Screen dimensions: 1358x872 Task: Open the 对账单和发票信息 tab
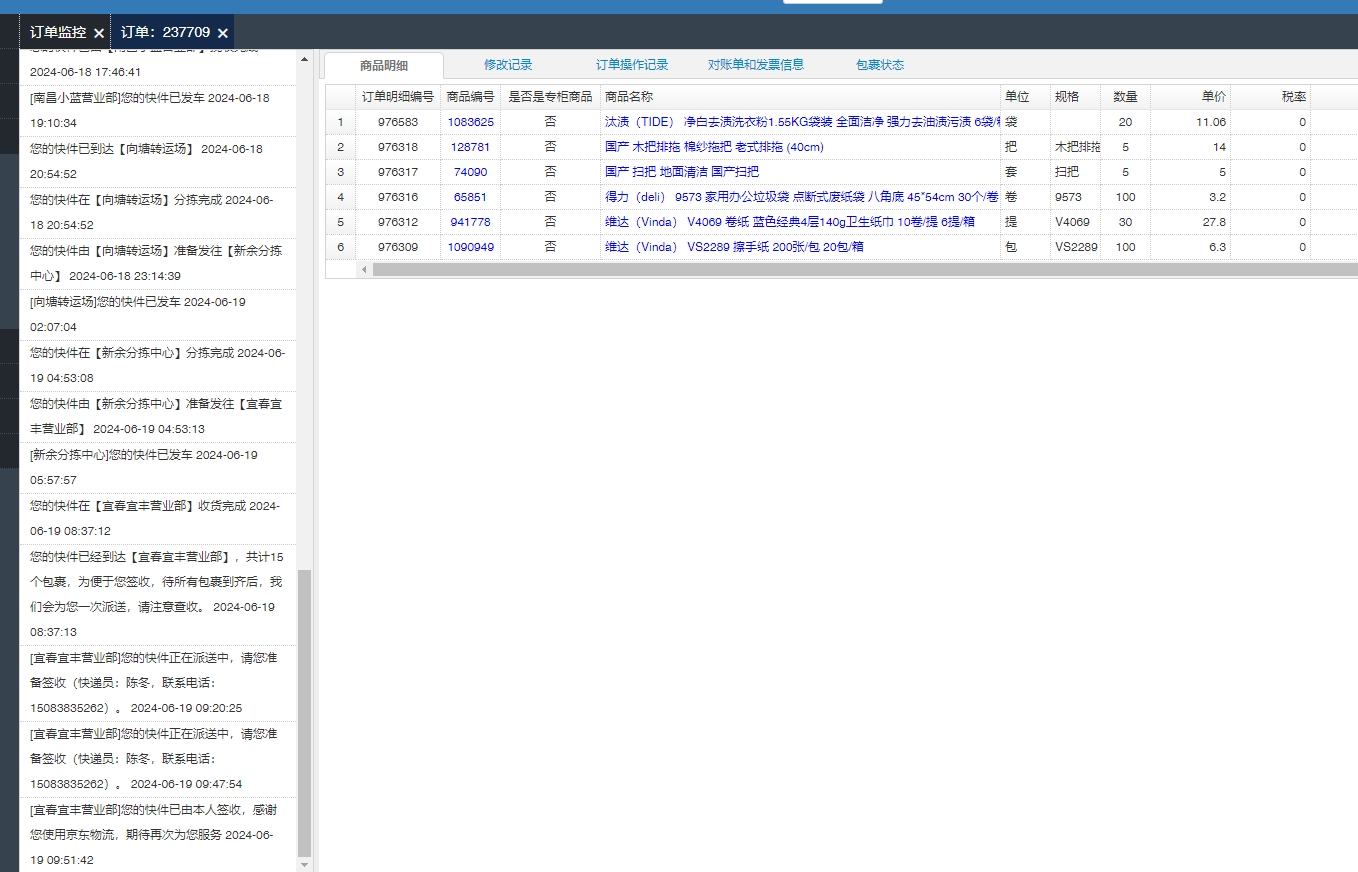tap(756, 65)
